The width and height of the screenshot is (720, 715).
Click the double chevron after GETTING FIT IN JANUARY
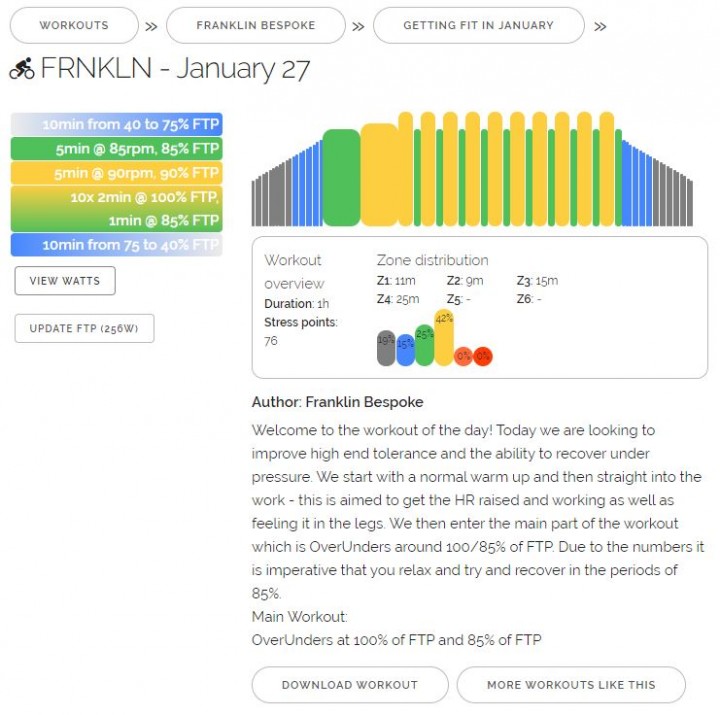point(600,27)
